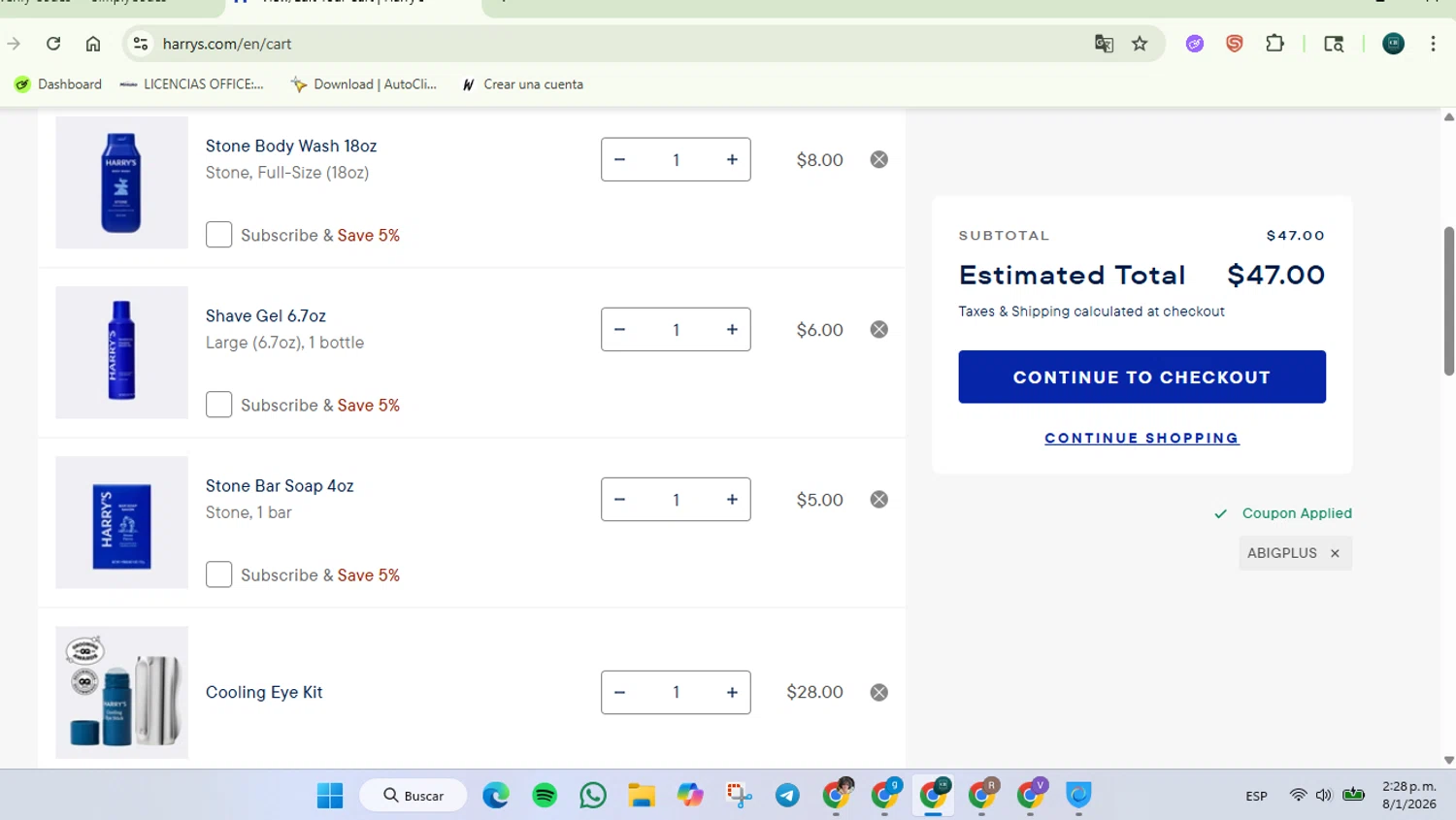Remove Shave Gel 6.7oz from cart
This screenshot has width=1456, height=820.
878,329
